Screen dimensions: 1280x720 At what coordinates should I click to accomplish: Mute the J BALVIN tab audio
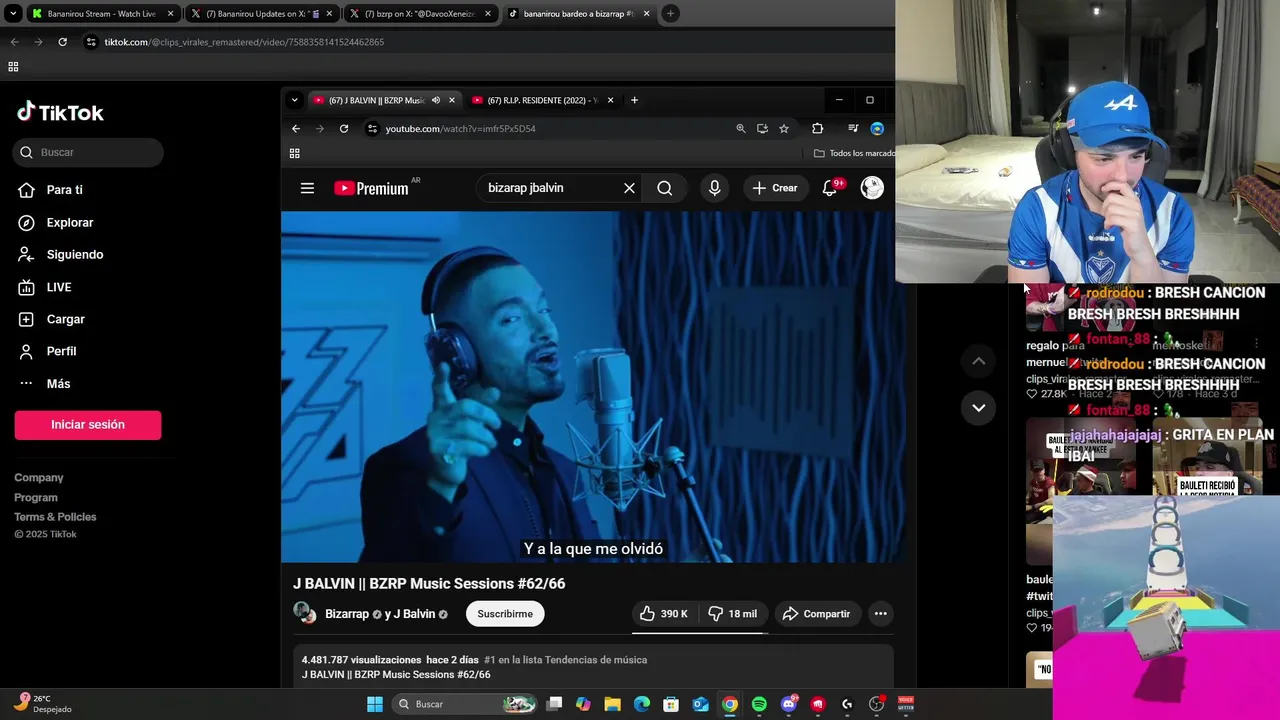coord(435,100)
